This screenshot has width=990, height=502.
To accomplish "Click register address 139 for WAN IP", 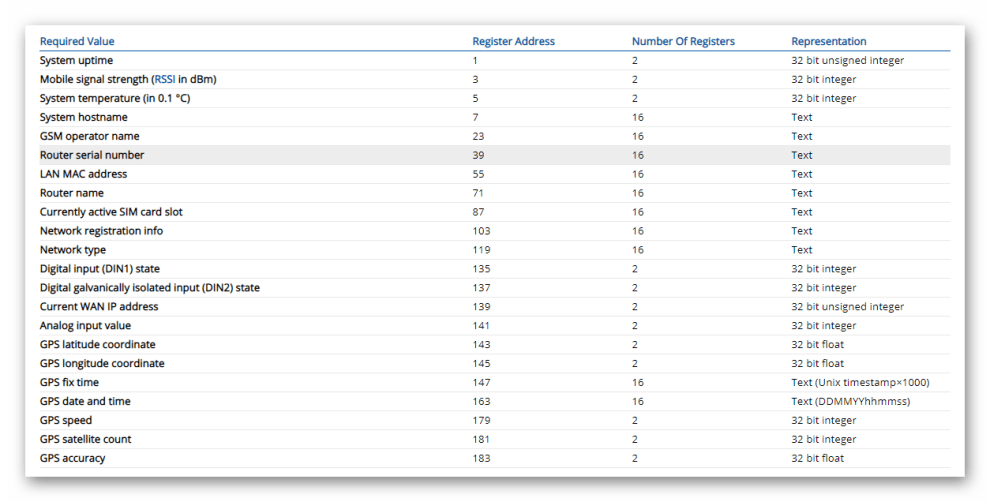I will tap(481, 307).
